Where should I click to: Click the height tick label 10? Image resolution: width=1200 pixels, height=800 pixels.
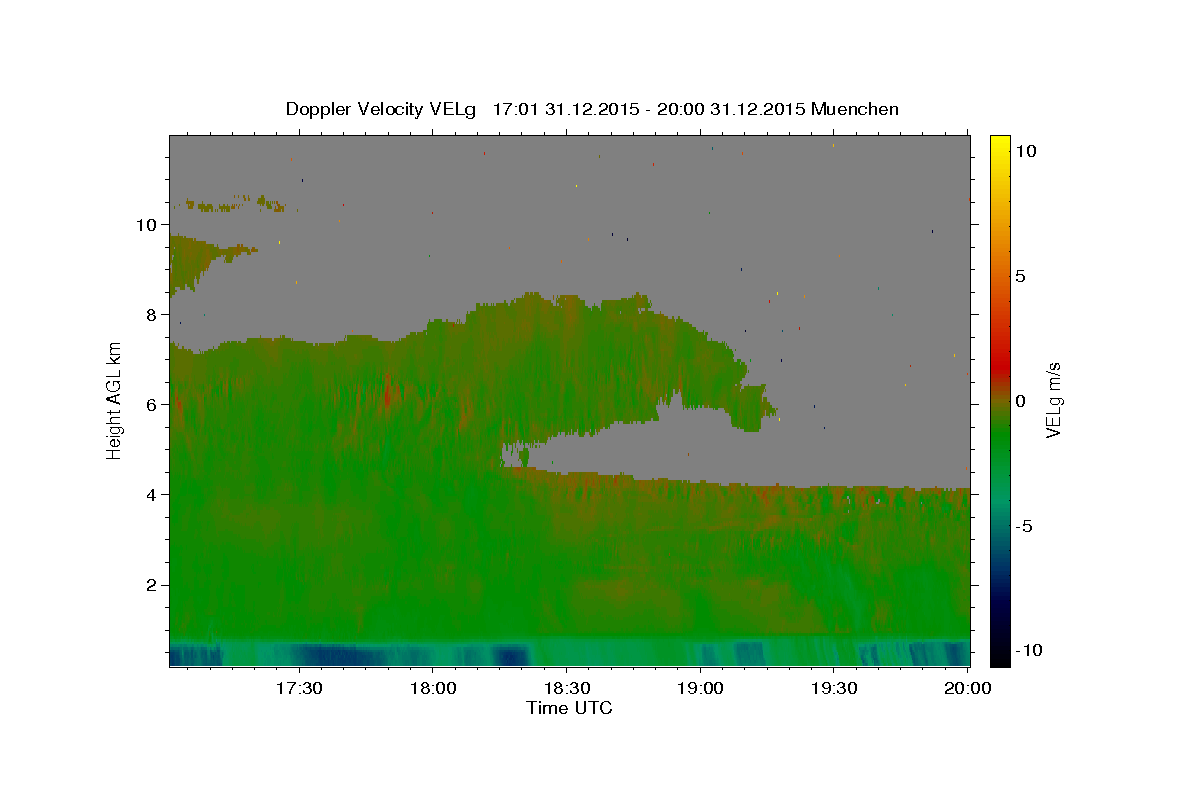[x=148, y=225]
